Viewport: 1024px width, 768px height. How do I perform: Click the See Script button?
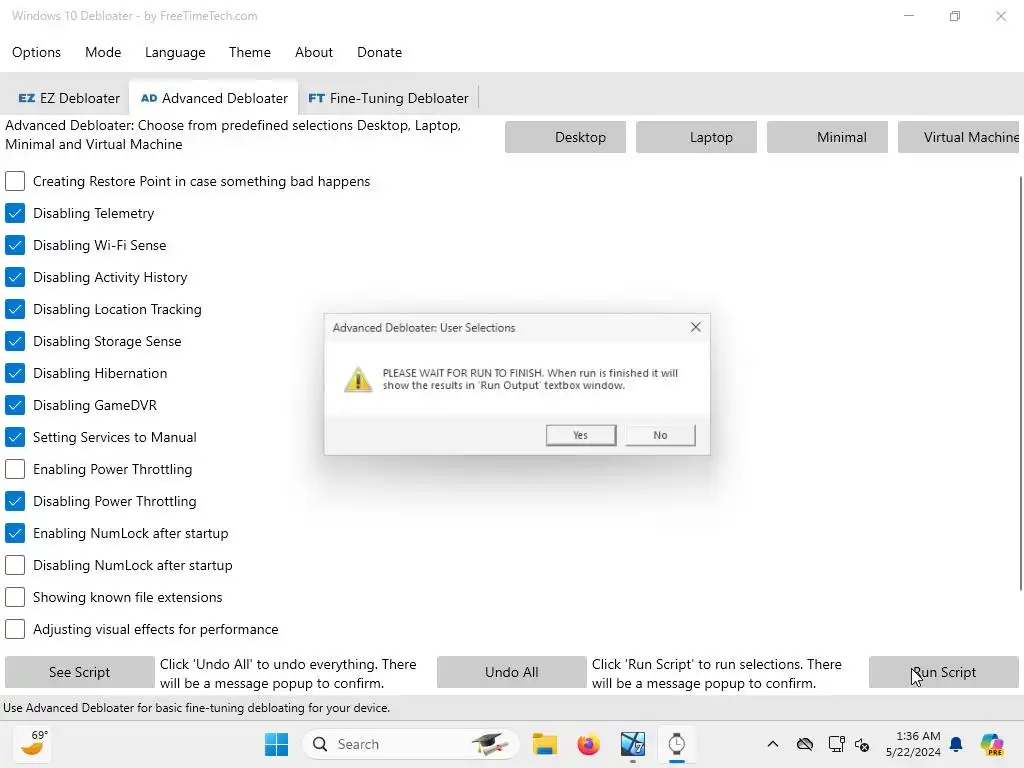coord(80,672)
